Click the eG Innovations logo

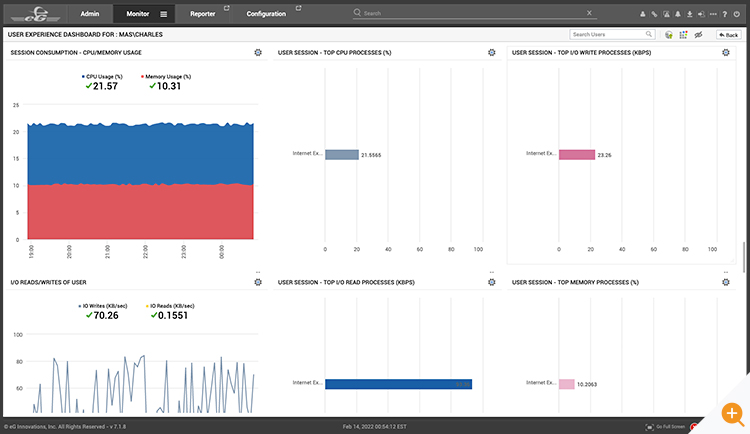[36, 14]
